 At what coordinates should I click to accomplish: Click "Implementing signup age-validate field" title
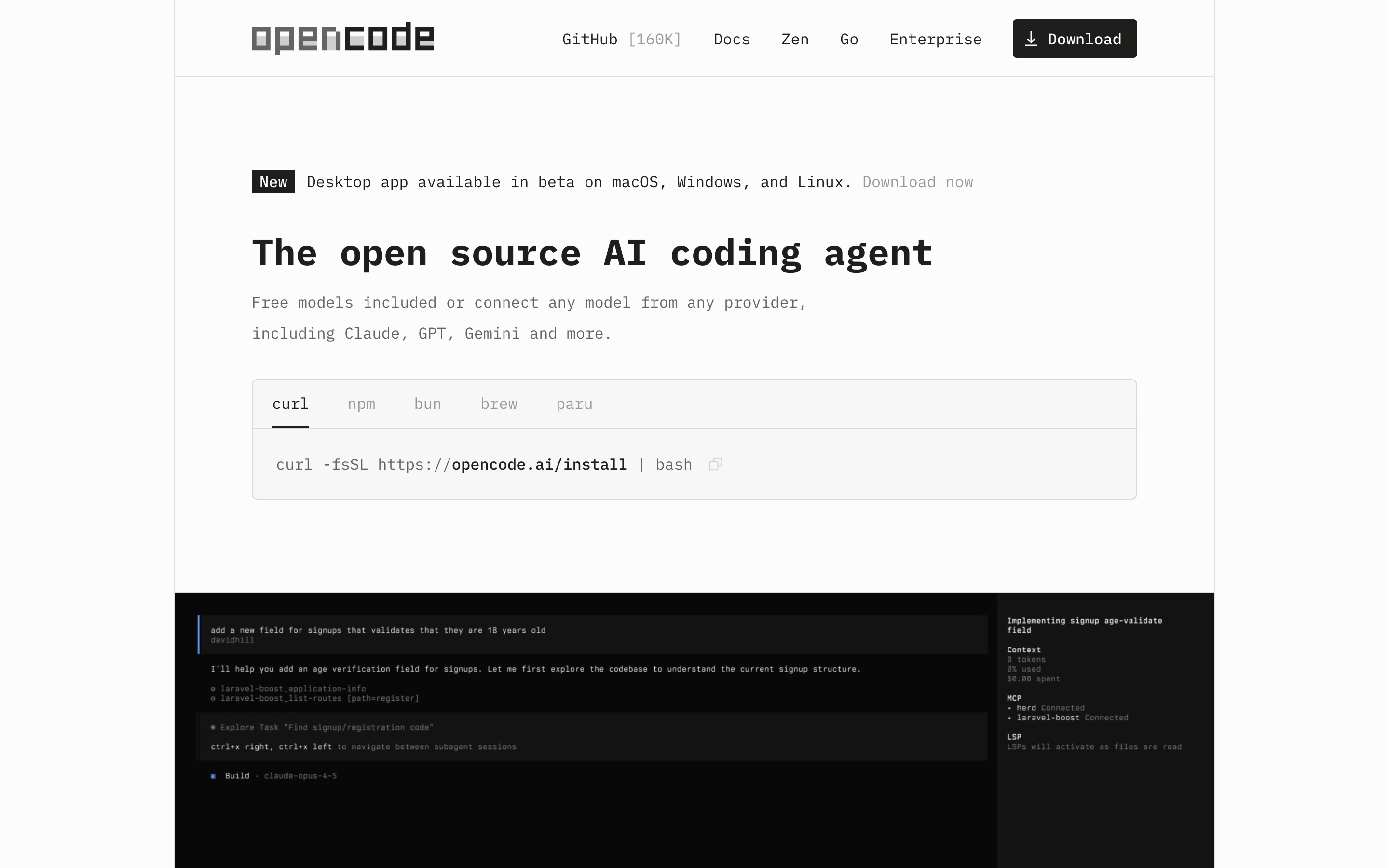pyautogui.click(x=1084, y=625)
